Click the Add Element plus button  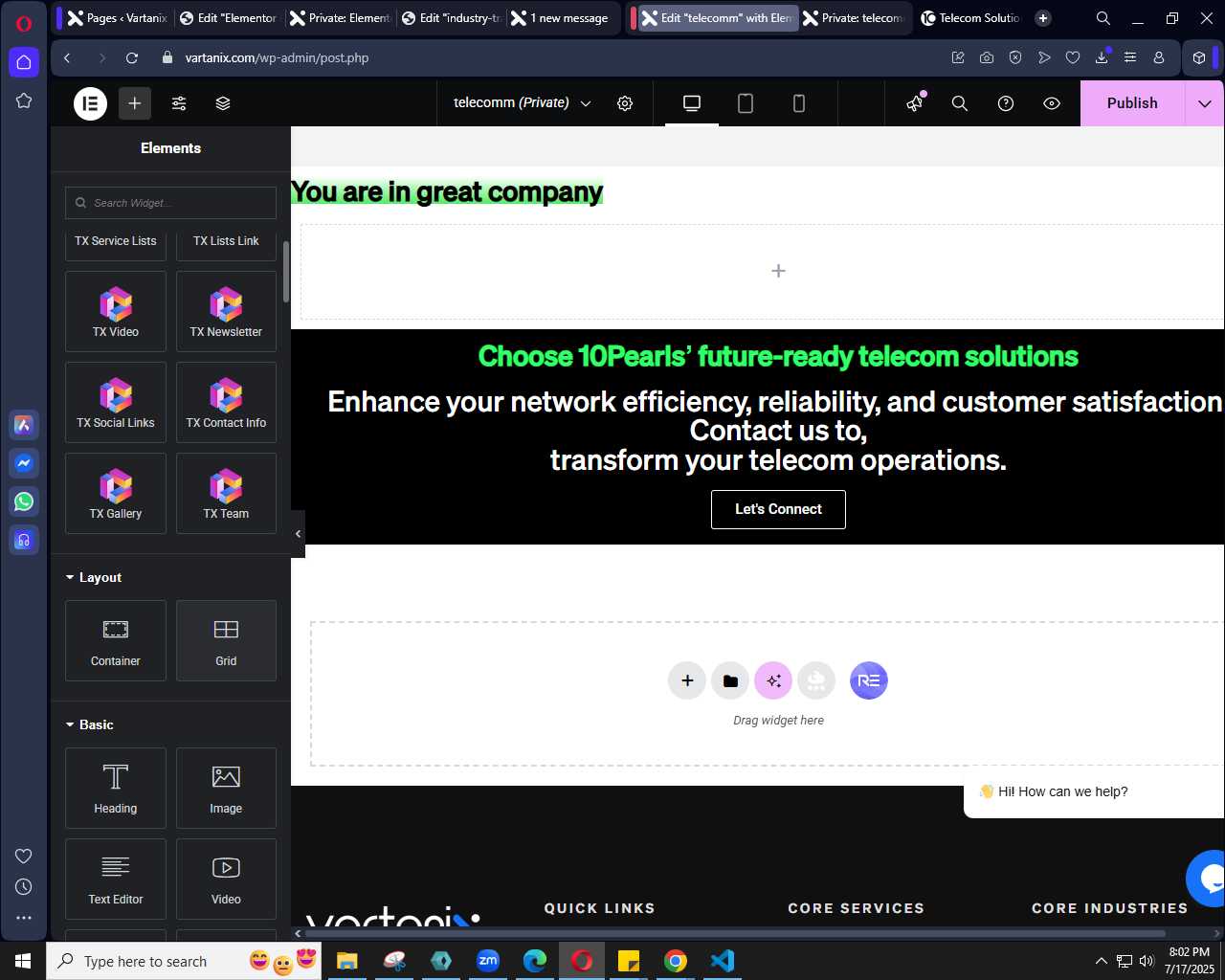click(135, 103)
